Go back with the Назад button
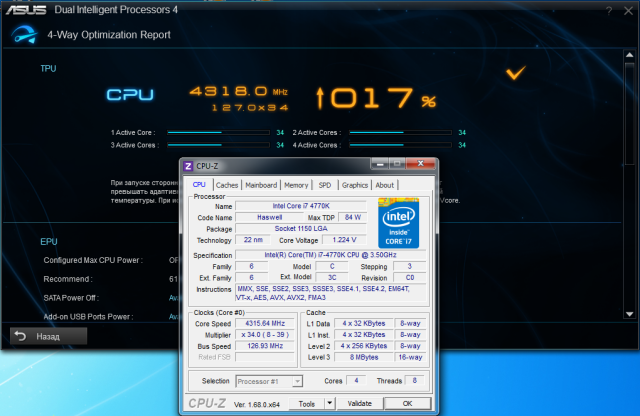 pyautogui.click(x=49, y=336)
